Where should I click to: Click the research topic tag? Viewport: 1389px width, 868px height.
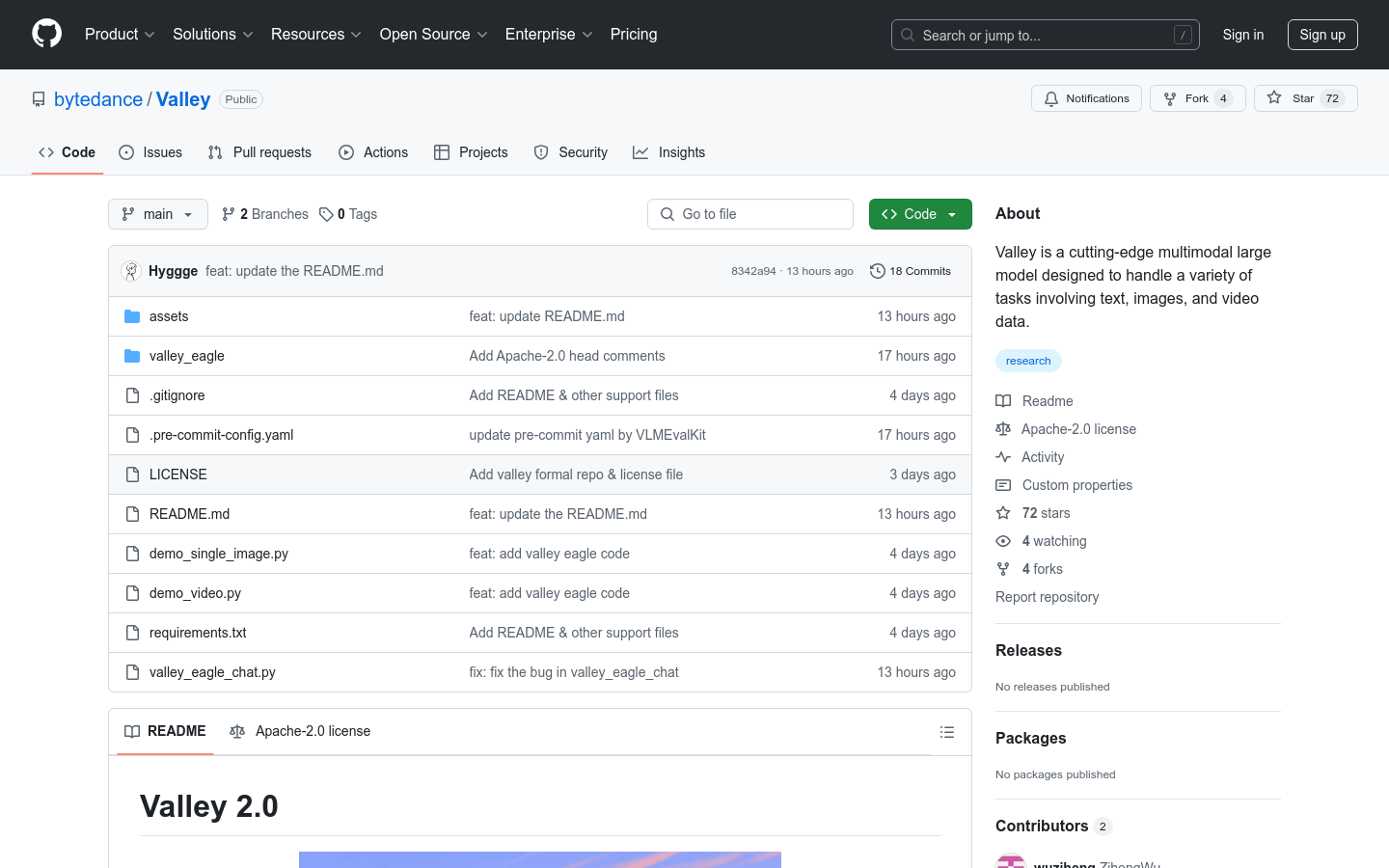click(1028, 361)
